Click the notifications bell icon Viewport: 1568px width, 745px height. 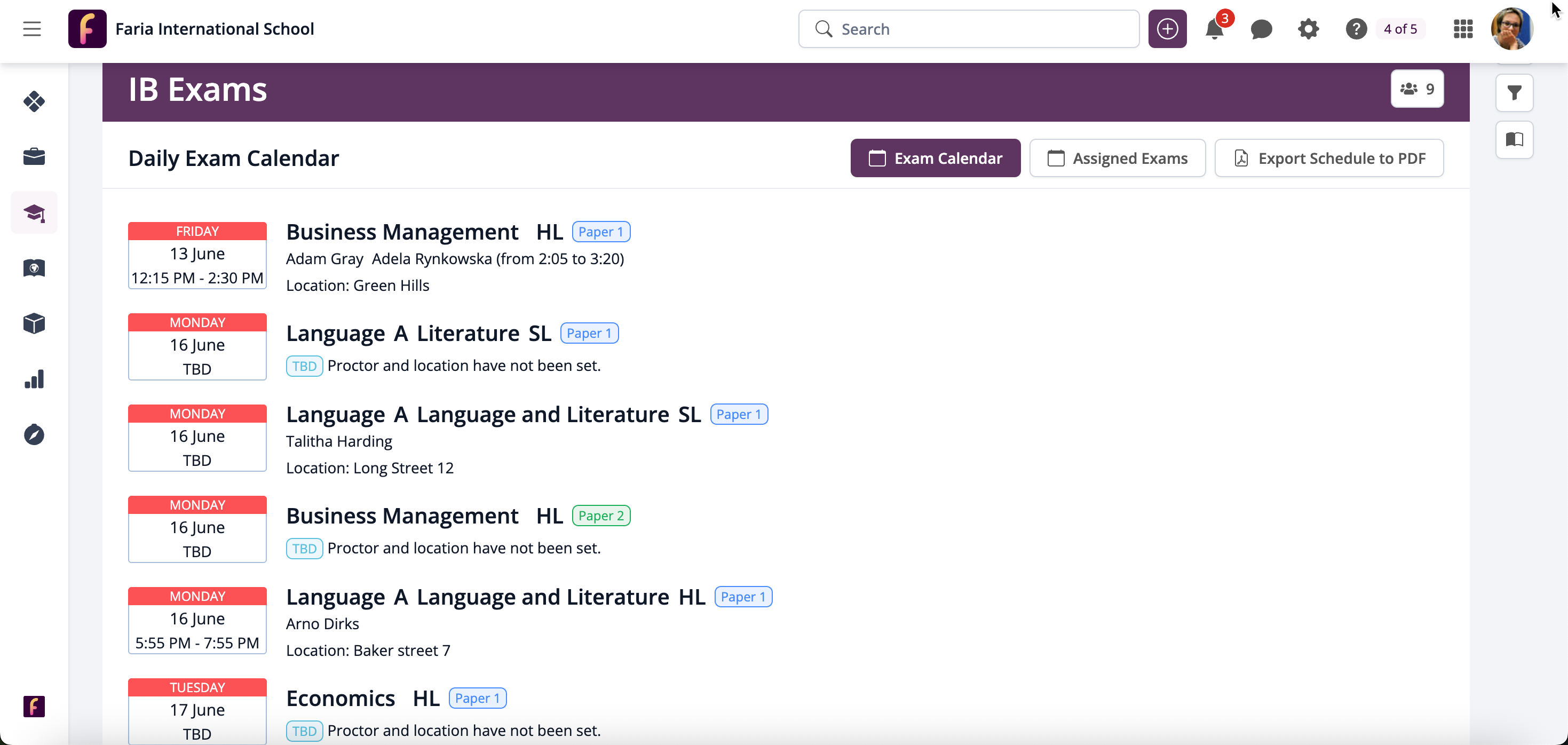(1214, 29)
